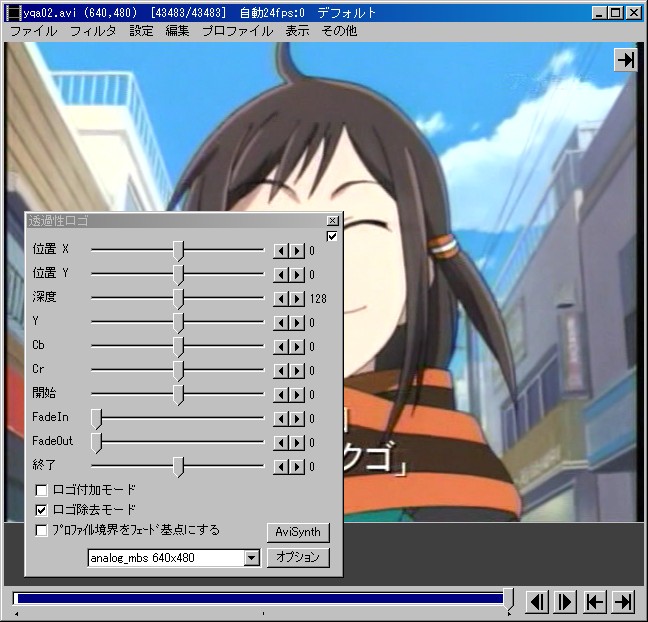This screenshot has height=622, width=648.
Task: Decrease Y value with left arrow
Action: point(281,322)
